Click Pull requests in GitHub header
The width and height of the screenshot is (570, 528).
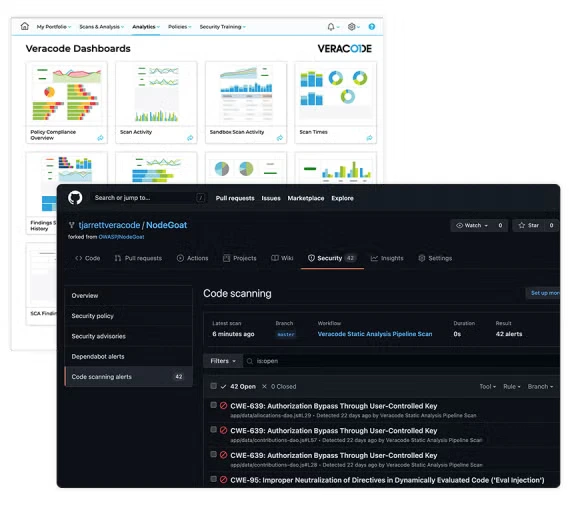235,198
